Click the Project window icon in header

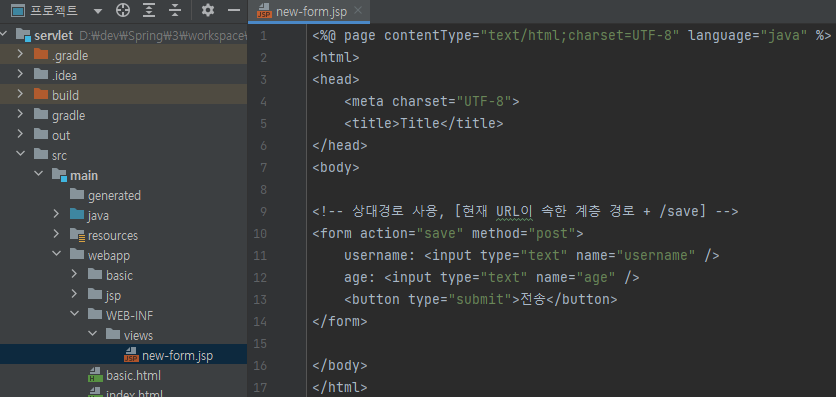tap(18, 10)
